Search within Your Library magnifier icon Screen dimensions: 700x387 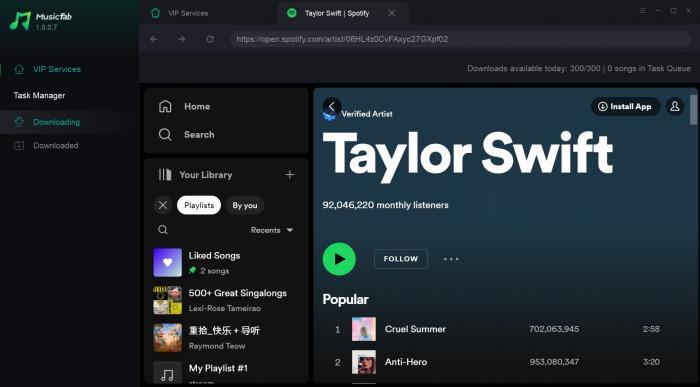click(163, 230)
